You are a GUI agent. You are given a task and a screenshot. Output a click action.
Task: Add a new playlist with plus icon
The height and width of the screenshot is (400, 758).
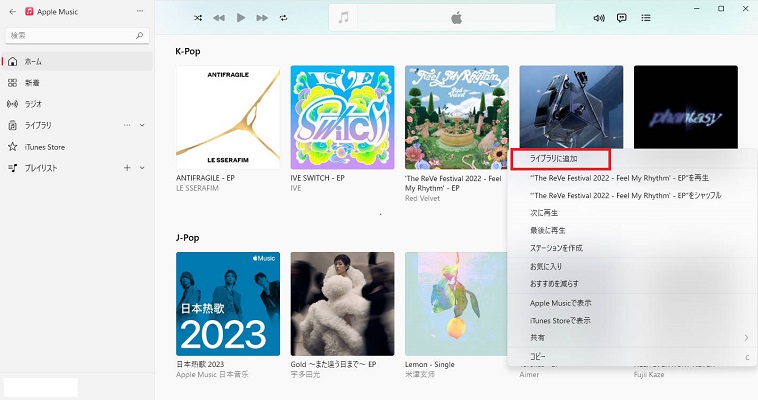[x=127, y=168]
